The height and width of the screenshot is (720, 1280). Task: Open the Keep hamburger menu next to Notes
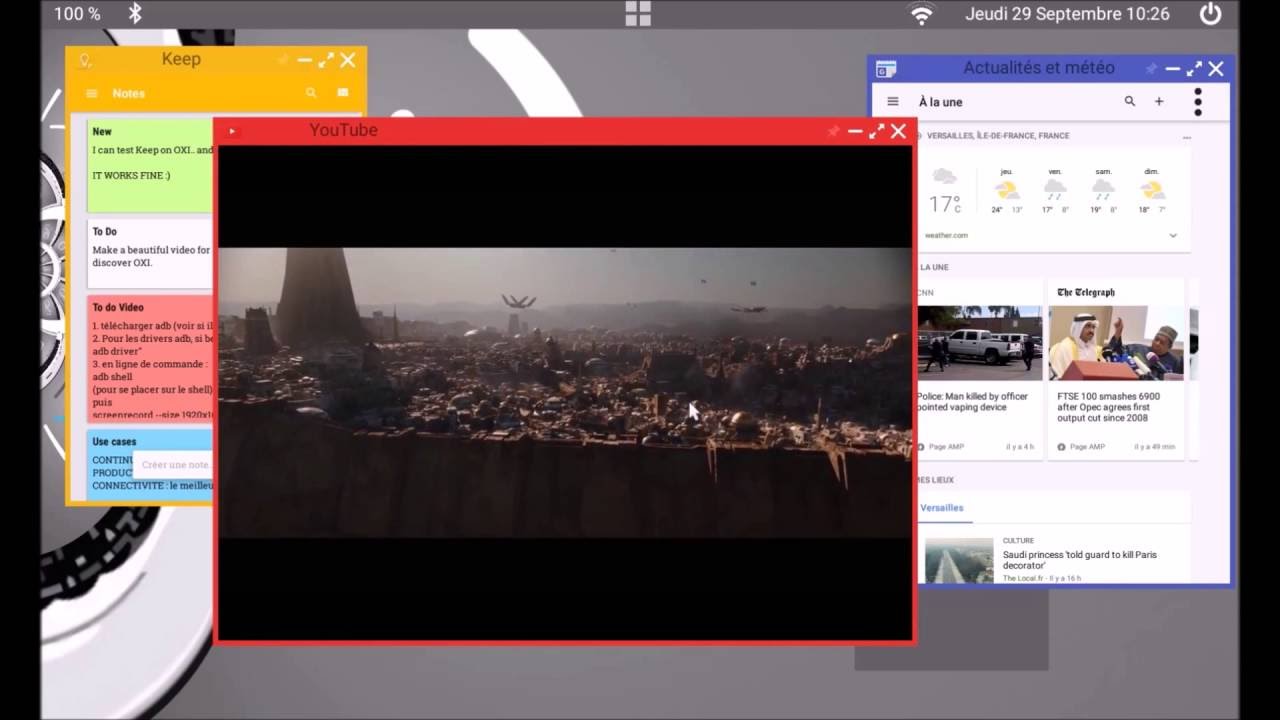click(92, 93)
